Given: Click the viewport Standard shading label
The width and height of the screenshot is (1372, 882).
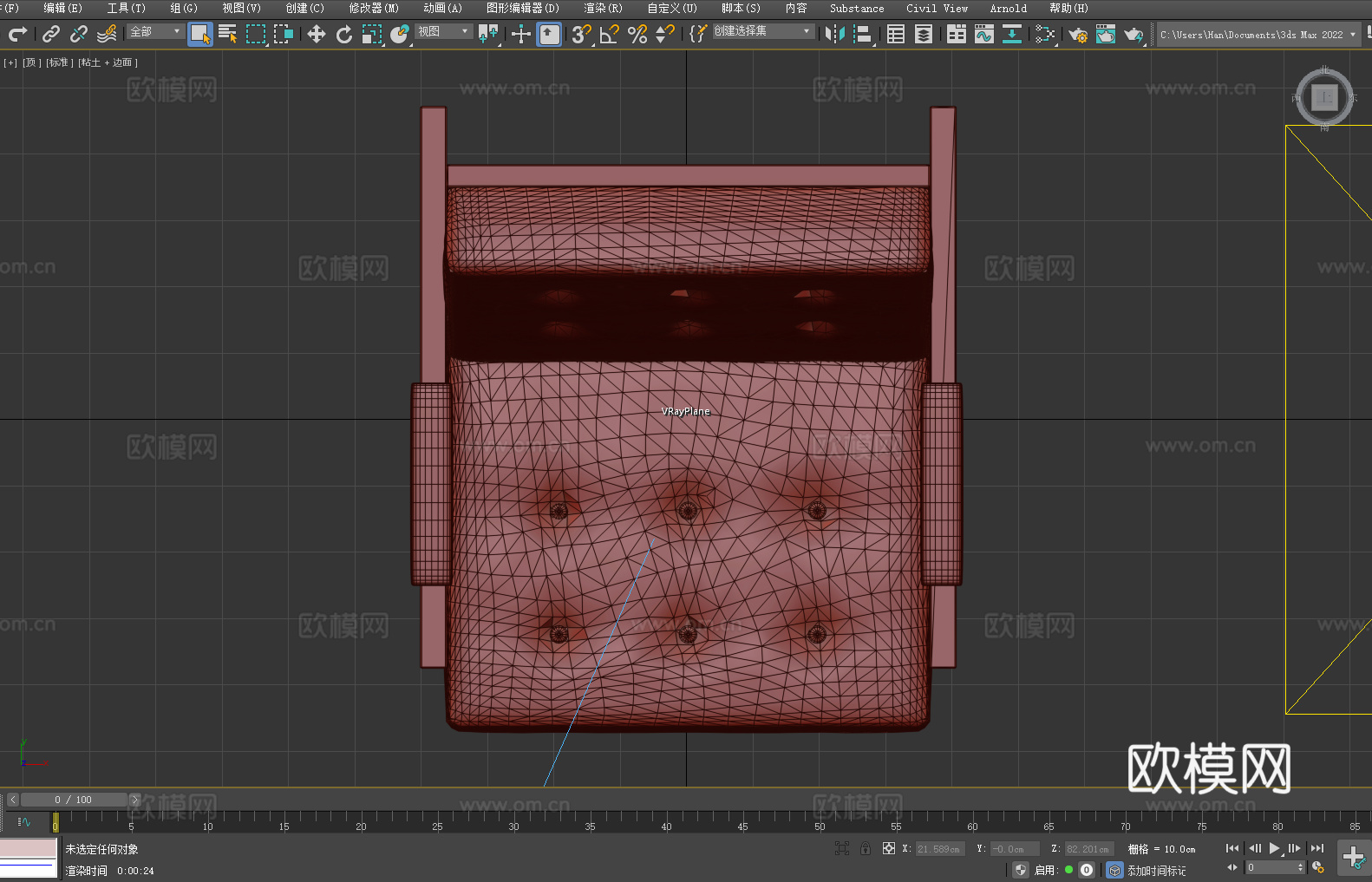Looking at the screenshot, I should point(59,62).
